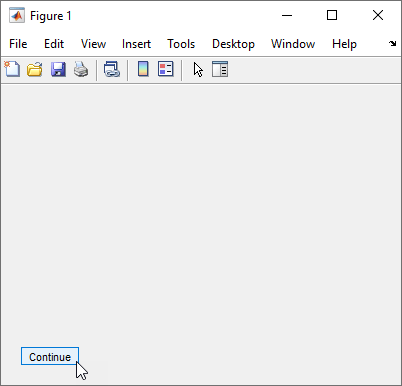Insert a legend using the toolbar icon
The image size is (402, 386).
(x=166, y=69)
